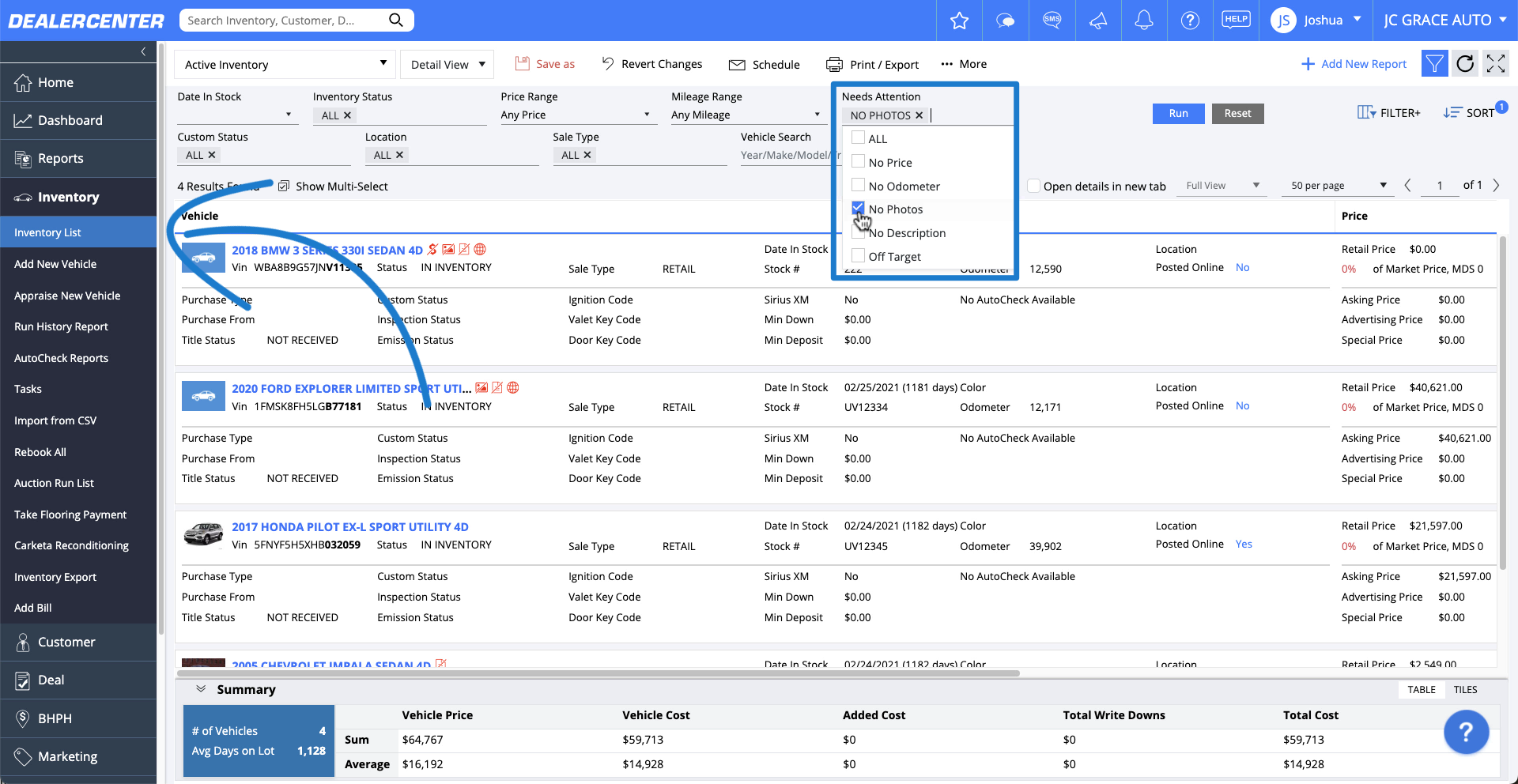Screen dimensions: 1518x784
Task: Click the HELP speech-bubble icon
Action: pyautogui.click(x=1236, y=20)
